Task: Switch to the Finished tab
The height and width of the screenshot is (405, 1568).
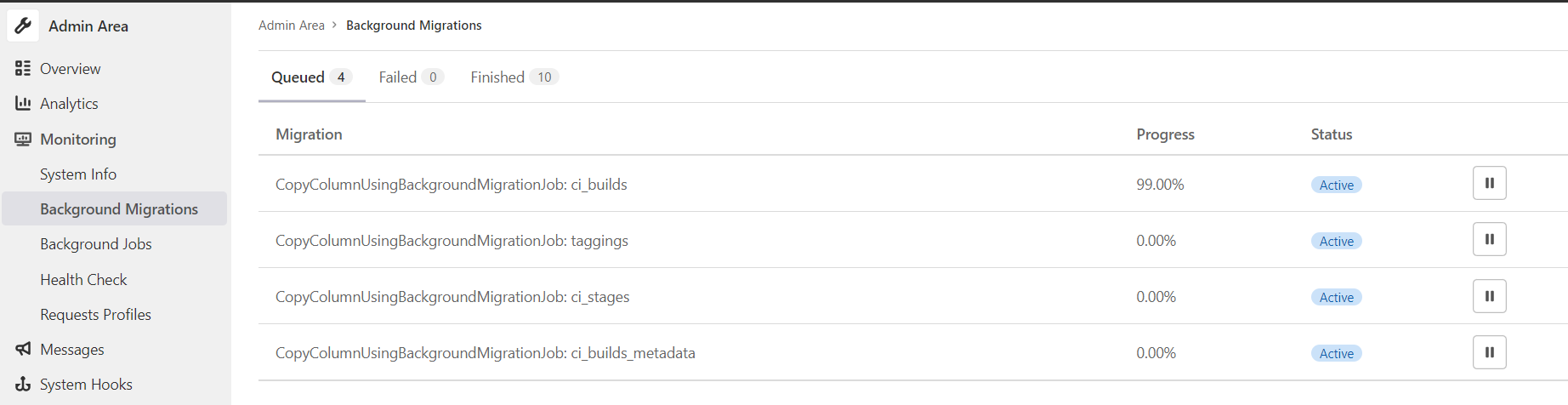Action: tap(514, 77)
